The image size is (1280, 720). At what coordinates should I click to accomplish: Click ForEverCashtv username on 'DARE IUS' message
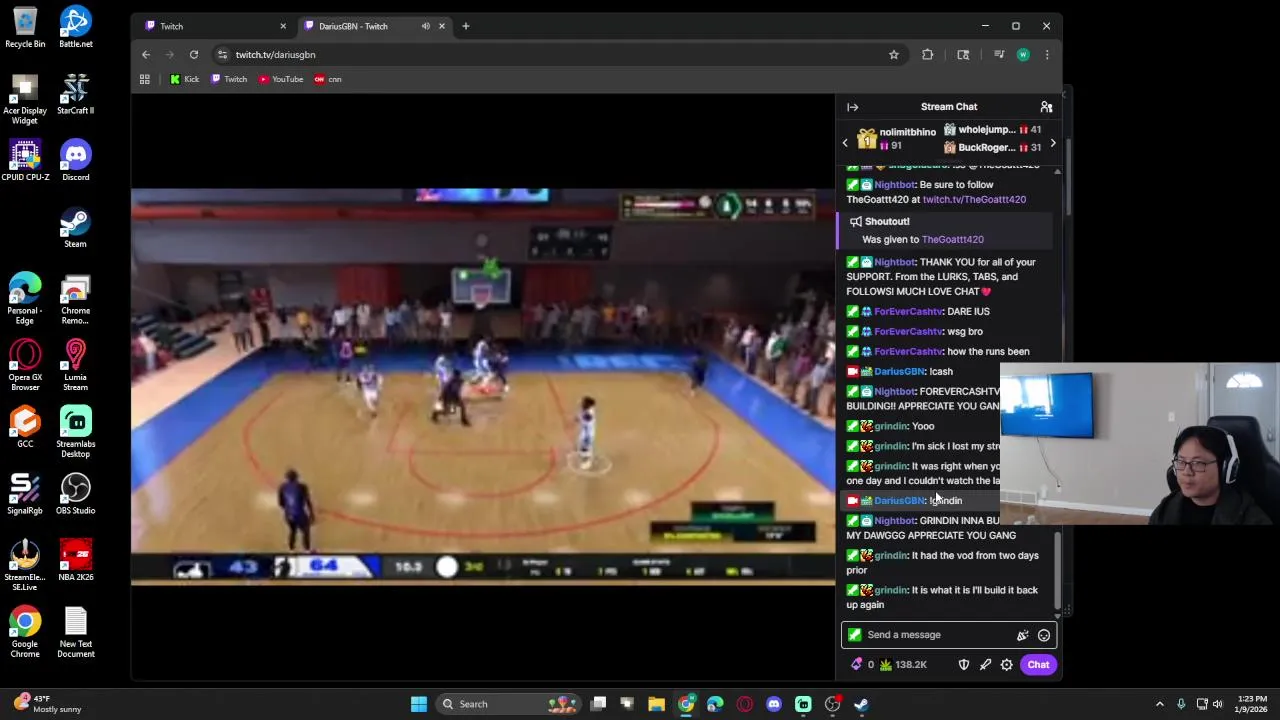(907, 312)
